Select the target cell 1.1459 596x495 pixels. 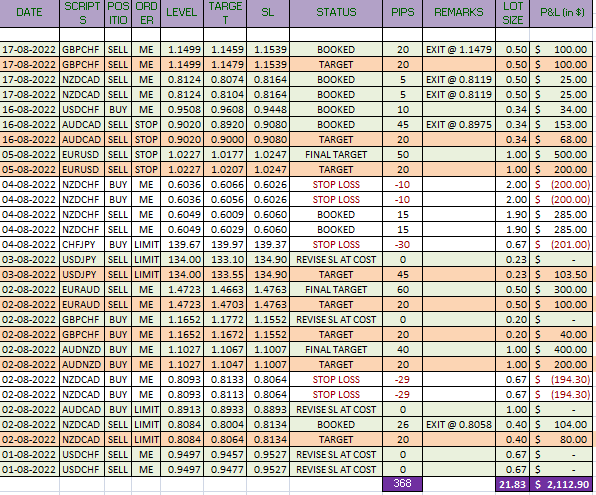click(225, 50)
